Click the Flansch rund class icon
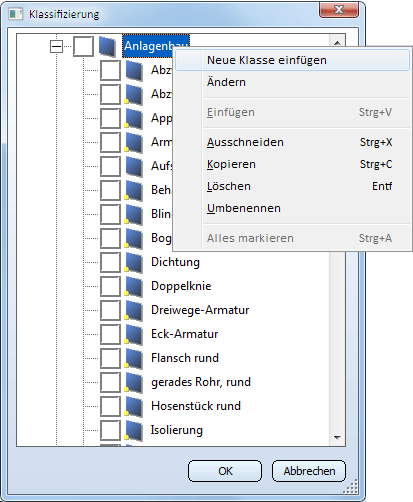Viewport: 413px width, 502px height. pos(134,358)
